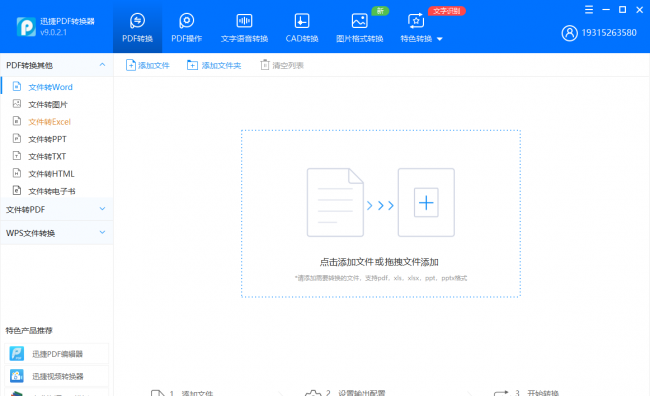This screenshot has height=396, width=650.
Task: Click the WPS文件转换 section label
Action: click(30, 233)
